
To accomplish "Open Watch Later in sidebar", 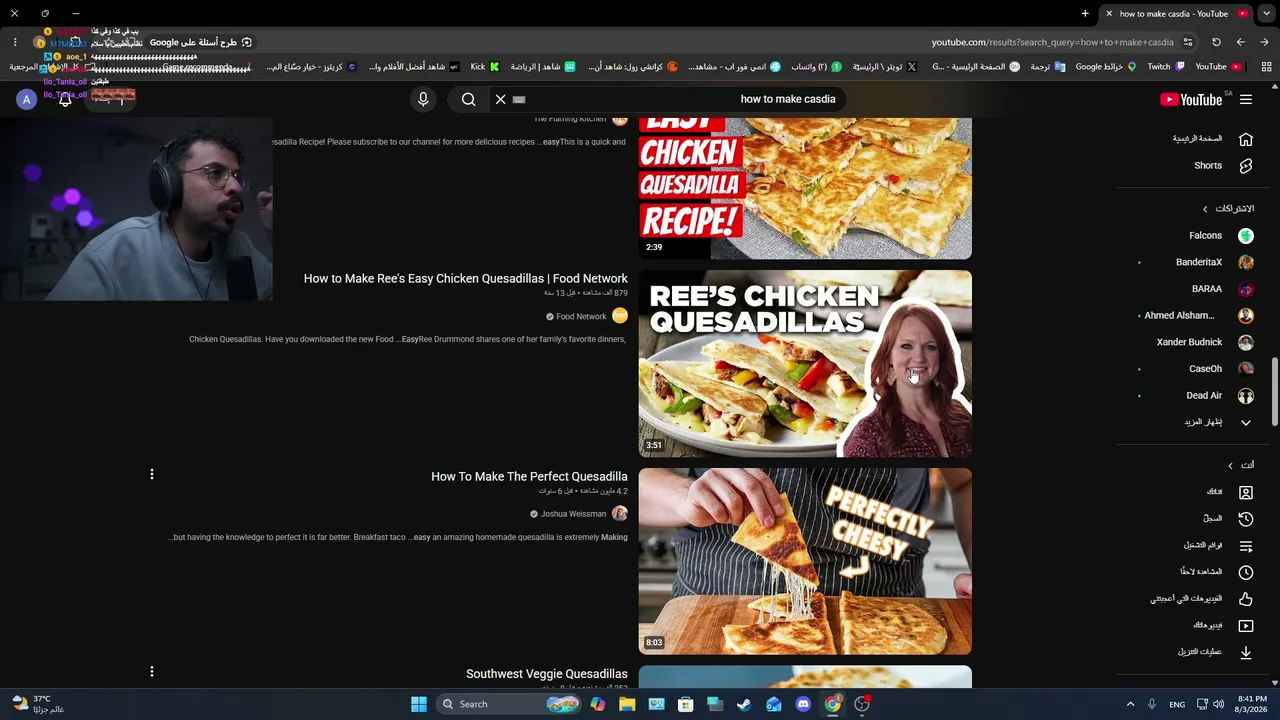I will coord(1246,572).
